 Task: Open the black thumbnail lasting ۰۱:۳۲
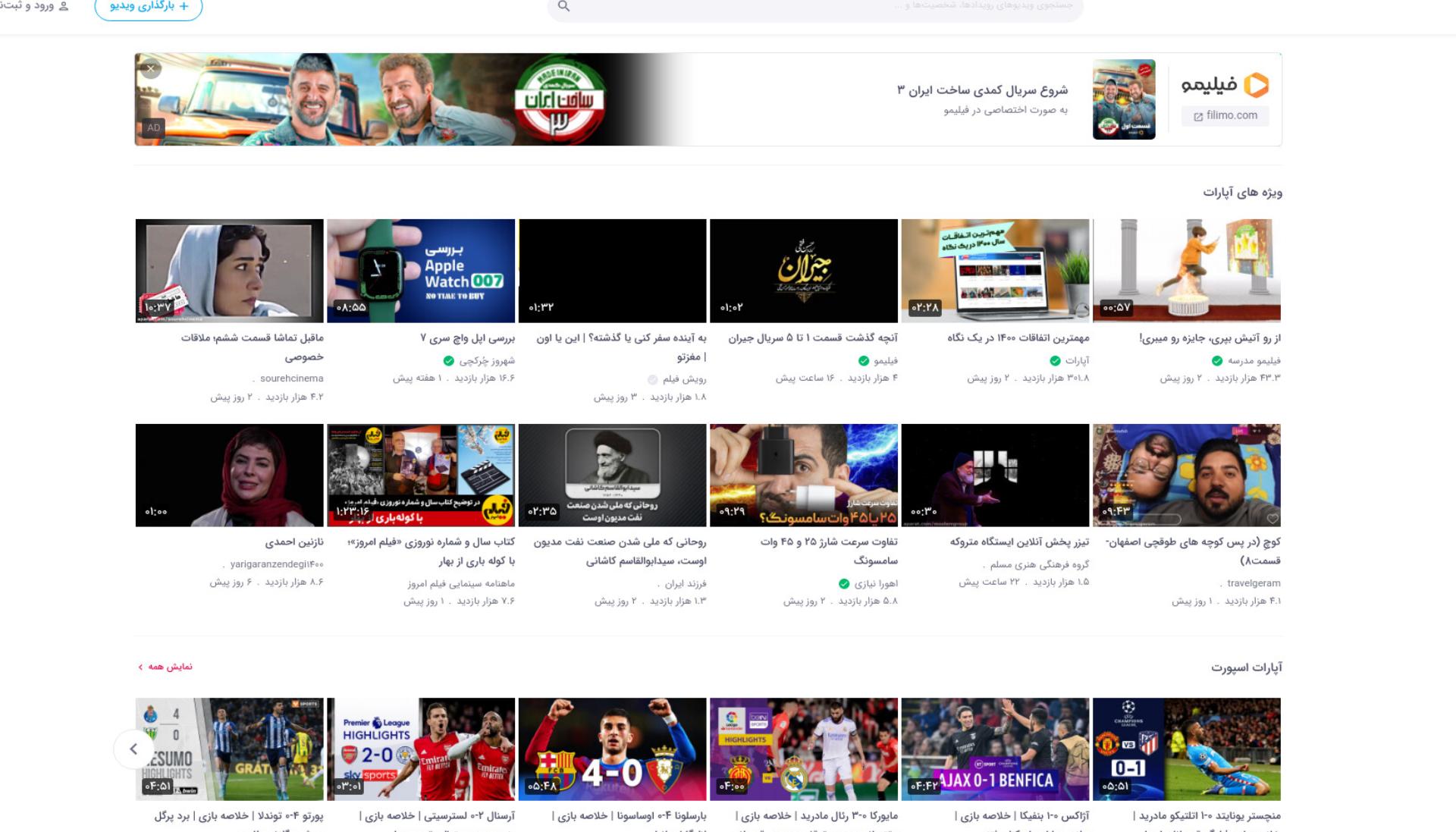(x=613, y=271)
